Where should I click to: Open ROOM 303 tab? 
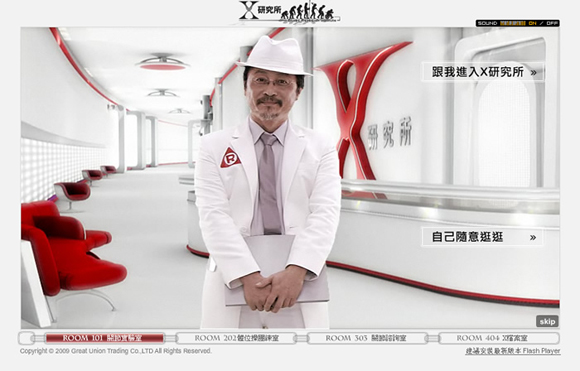pyautogui.click(x=367, y=338)
